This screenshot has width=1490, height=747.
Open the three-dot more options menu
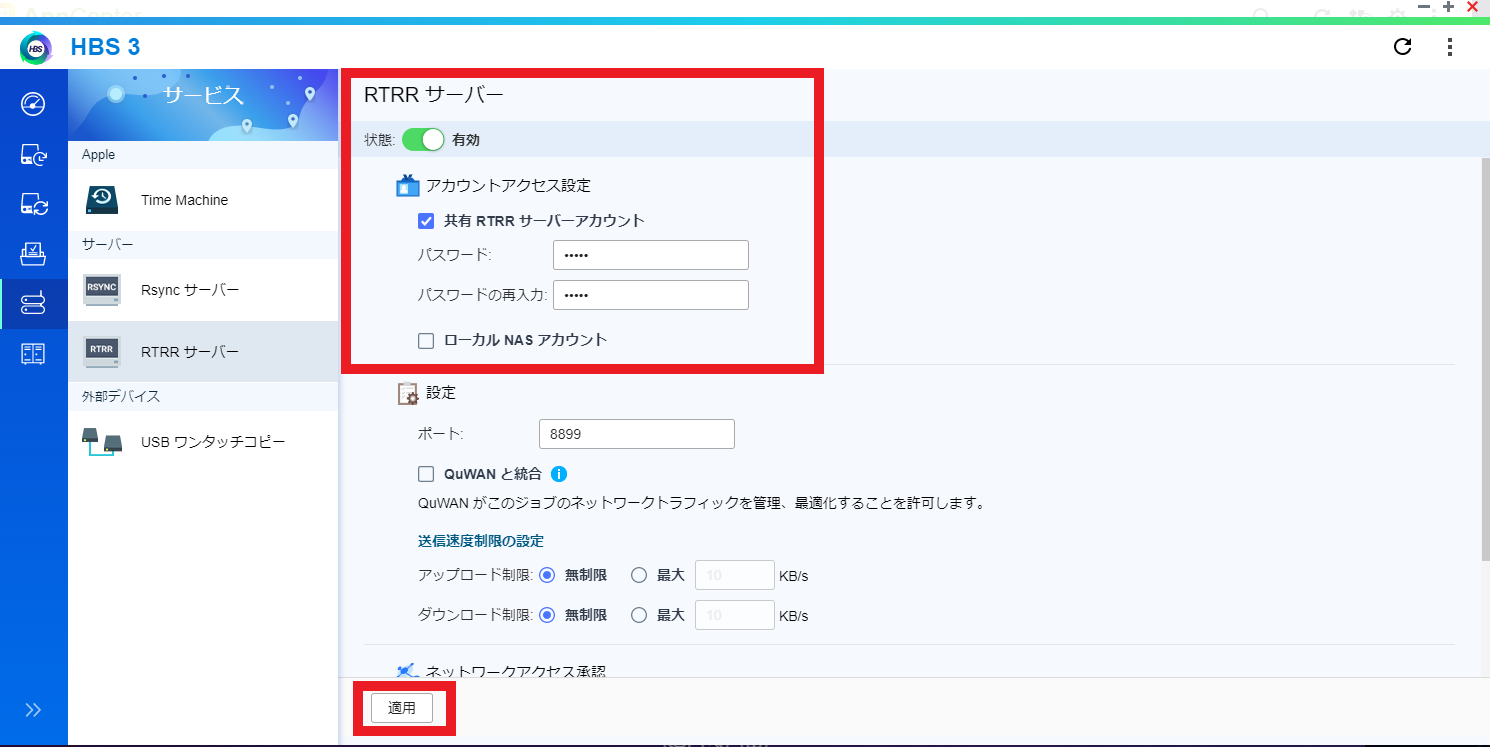[1450, 47]
